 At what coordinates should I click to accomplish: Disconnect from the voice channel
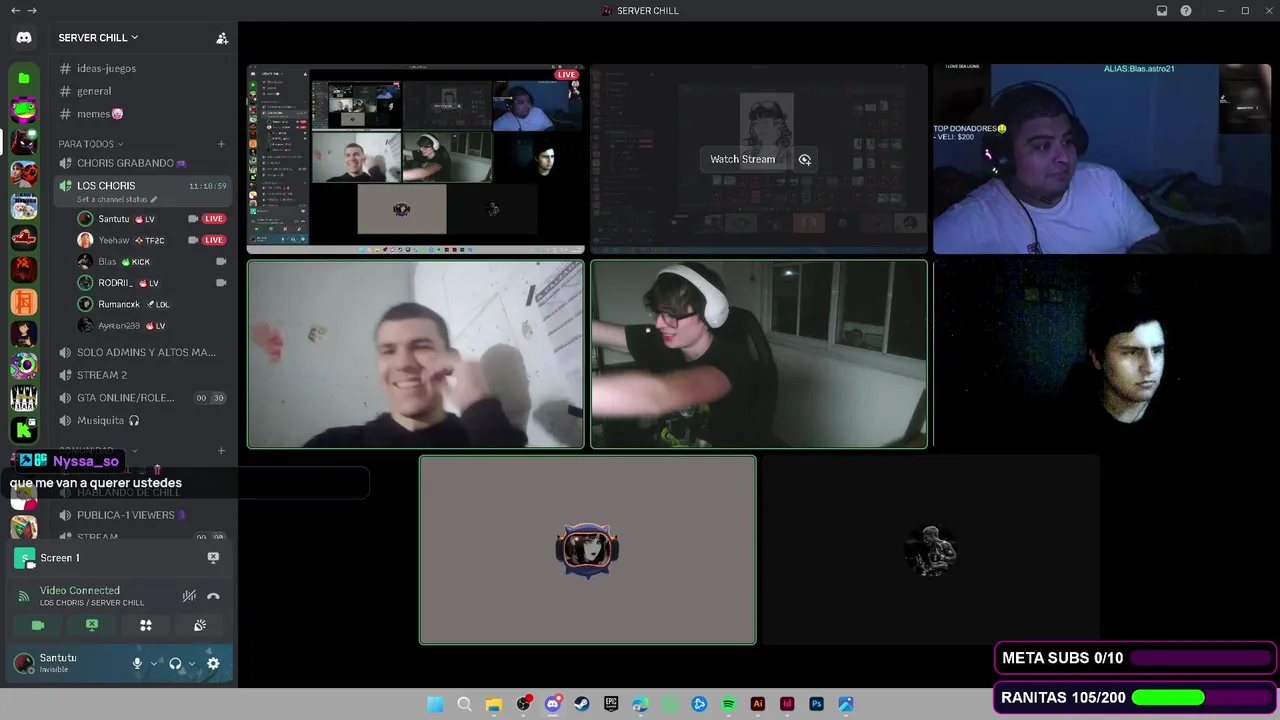(x=213, y=596)
